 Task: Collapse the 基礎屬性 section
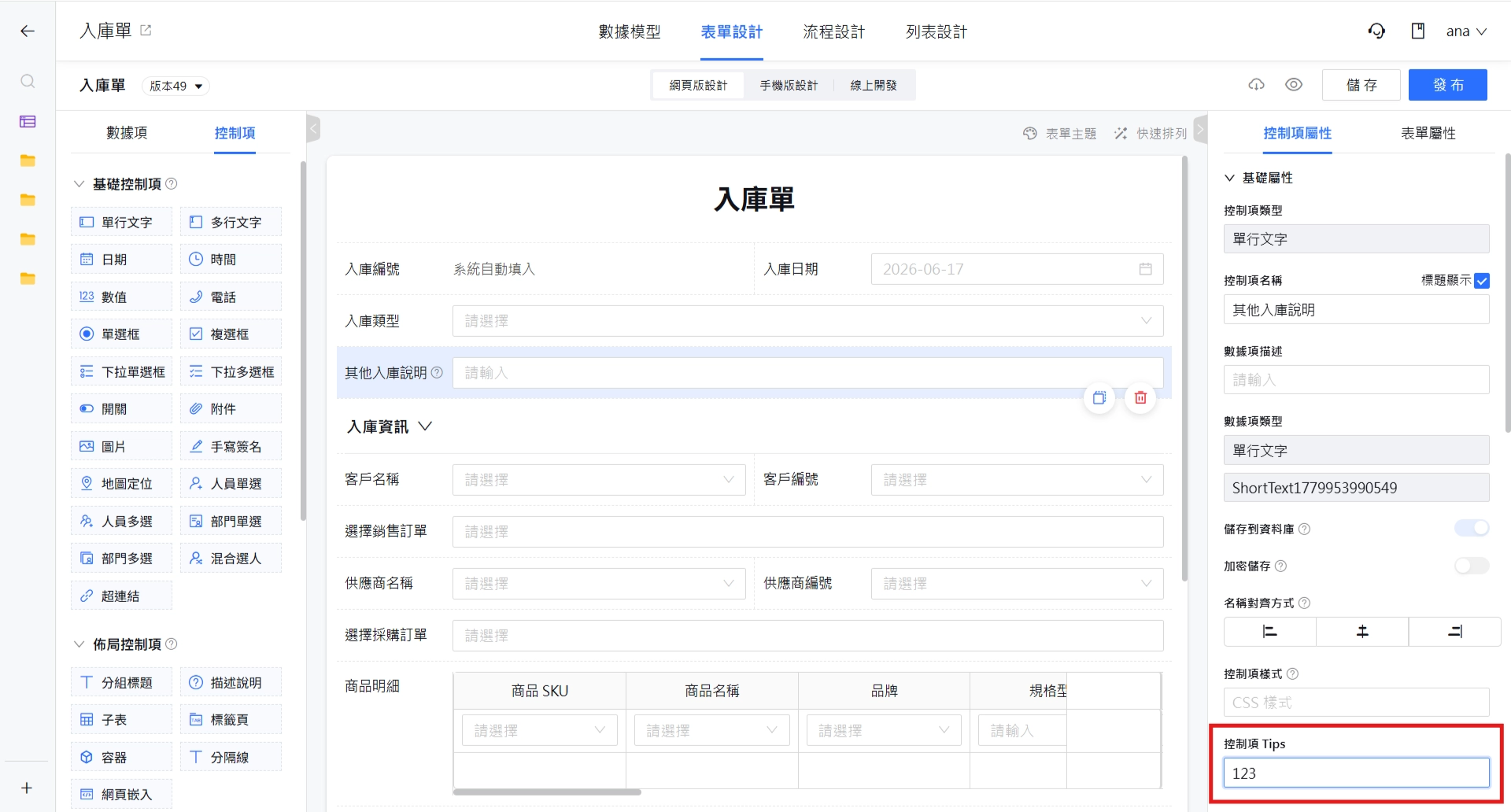click(x=1229, y=178)
